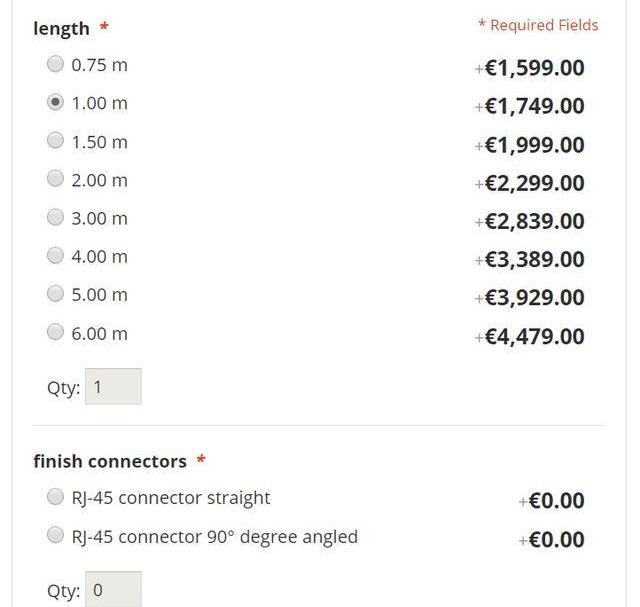The image size is (640, 607).
Task: Choose the 1.00 m length option
Action: 56,103
